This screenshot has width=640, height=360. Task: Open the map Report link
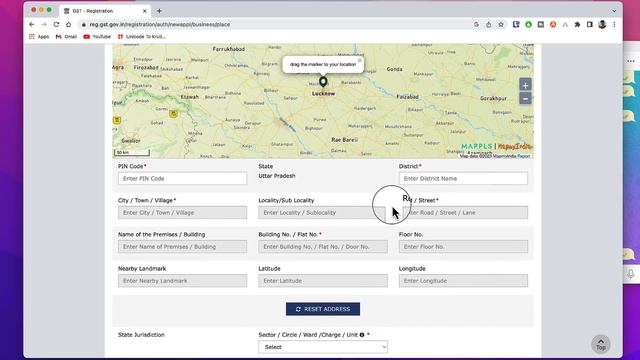524,156
